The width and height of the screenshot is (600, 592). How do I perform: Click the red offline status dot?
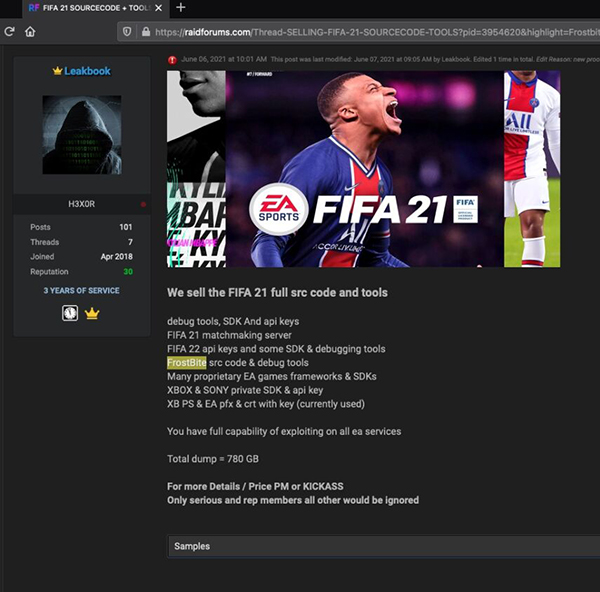143,204
